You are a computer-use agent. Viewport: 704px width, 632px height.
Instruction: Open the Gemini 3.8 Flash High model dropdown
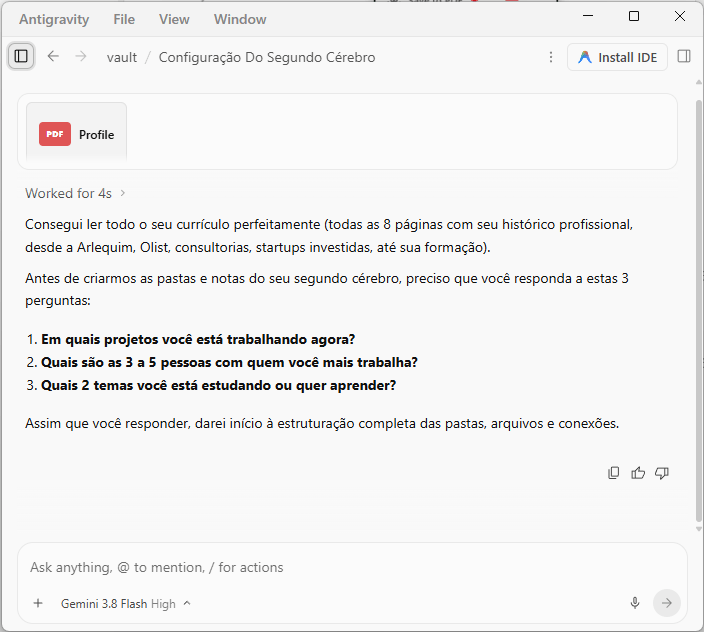tap(126, 604)
